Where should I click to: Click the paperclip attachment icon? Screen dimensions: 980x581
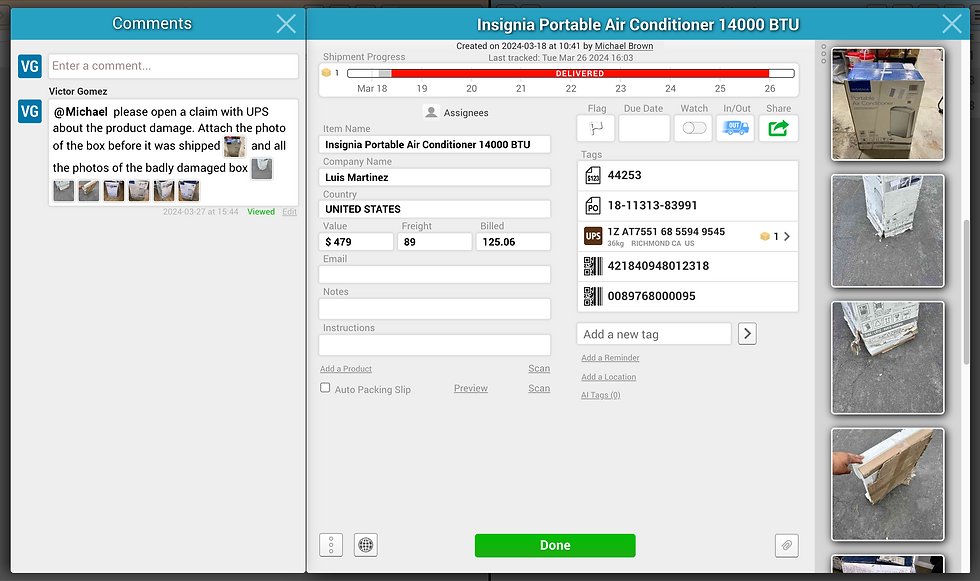click(786, 545)
